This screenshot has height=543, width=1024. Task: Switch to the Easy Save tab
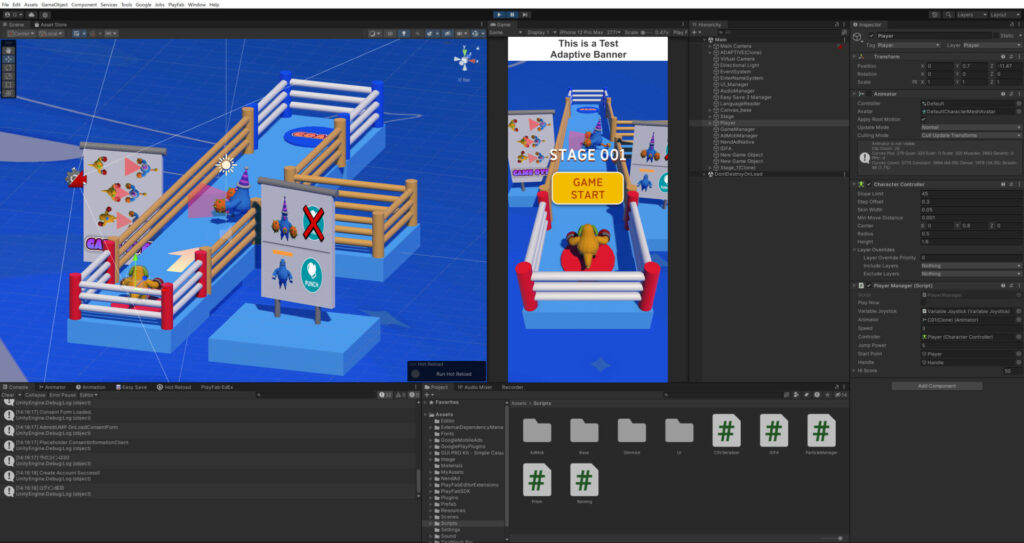[131, 387]
